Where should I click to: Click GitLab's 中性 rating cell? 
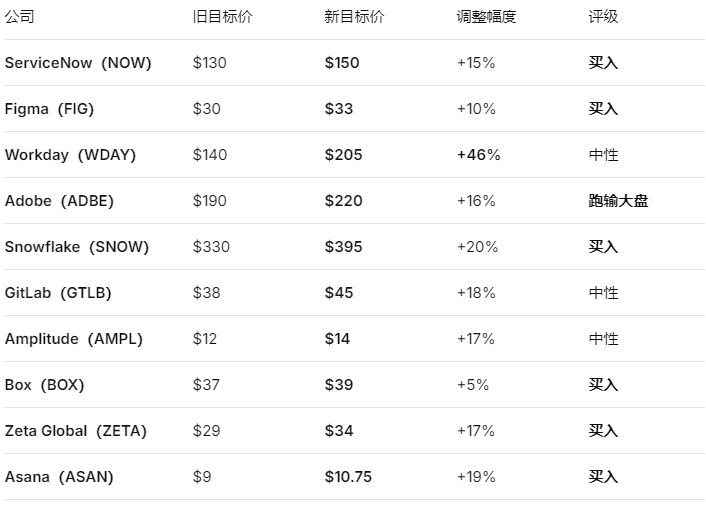coord(603,293)
